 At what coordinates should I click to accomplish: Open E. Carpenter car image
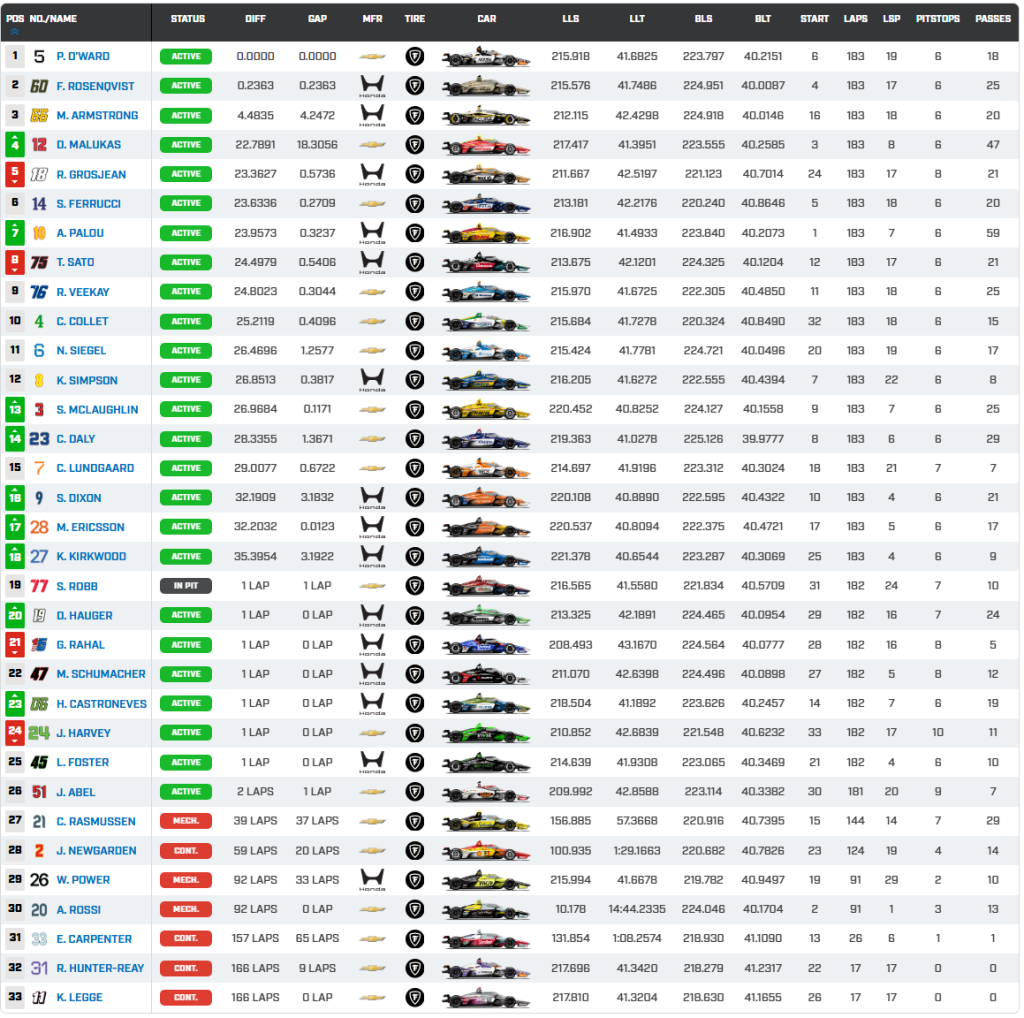[486, 939]
